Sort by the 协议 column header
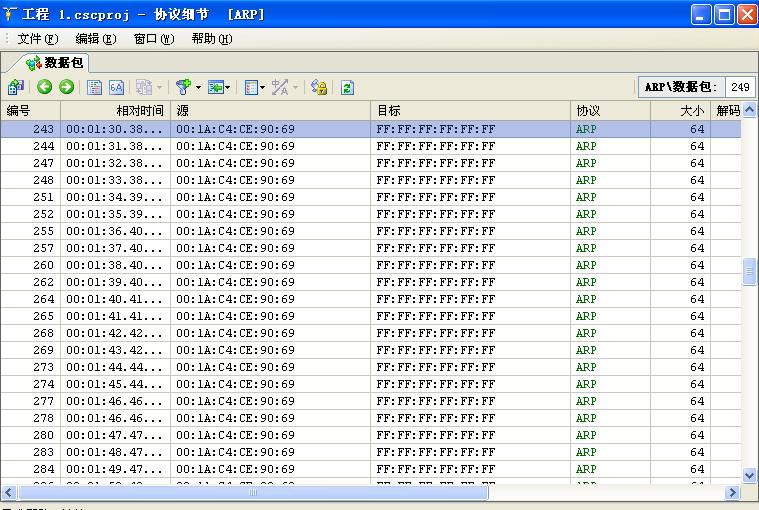This screenshot has height=510, width=759. point(588,111)
